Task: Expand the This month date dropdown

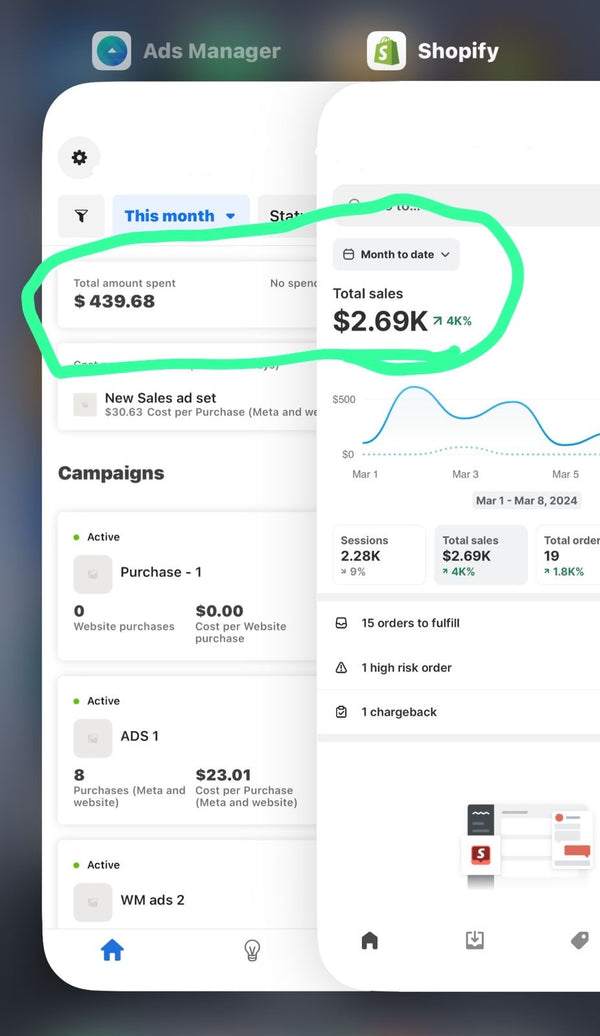Action: point(181,216)
